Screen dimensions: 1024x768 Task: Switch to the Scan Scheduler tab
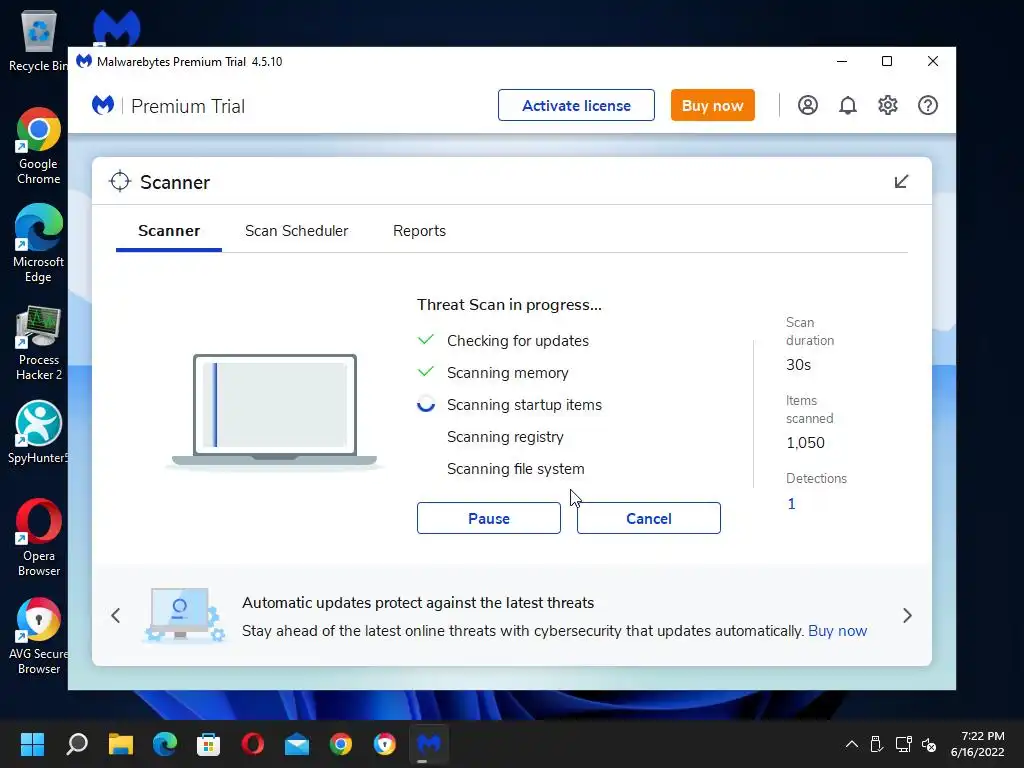296,231
